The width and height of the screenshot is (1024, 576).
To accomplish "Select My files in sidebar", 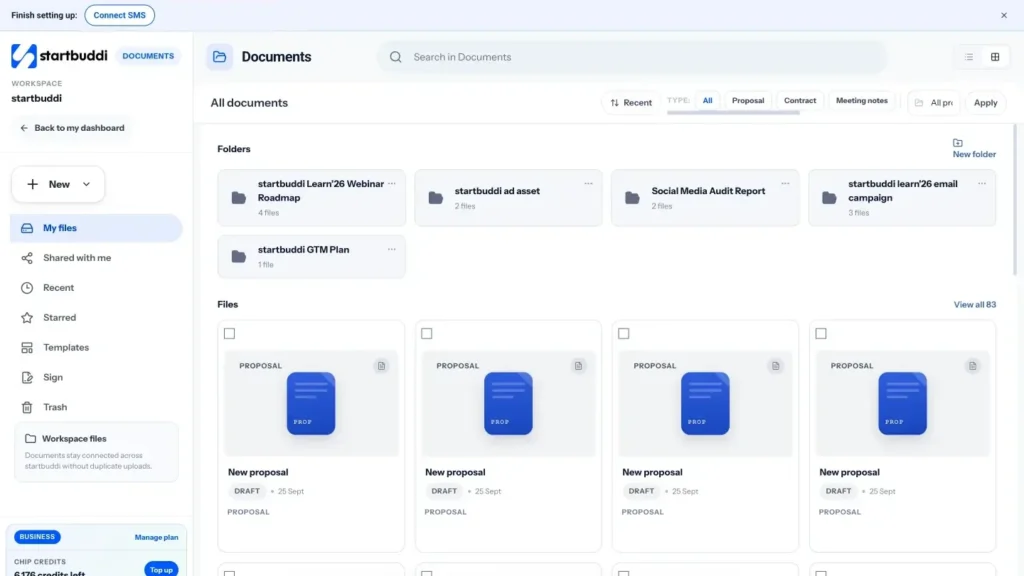I will 96,228.
